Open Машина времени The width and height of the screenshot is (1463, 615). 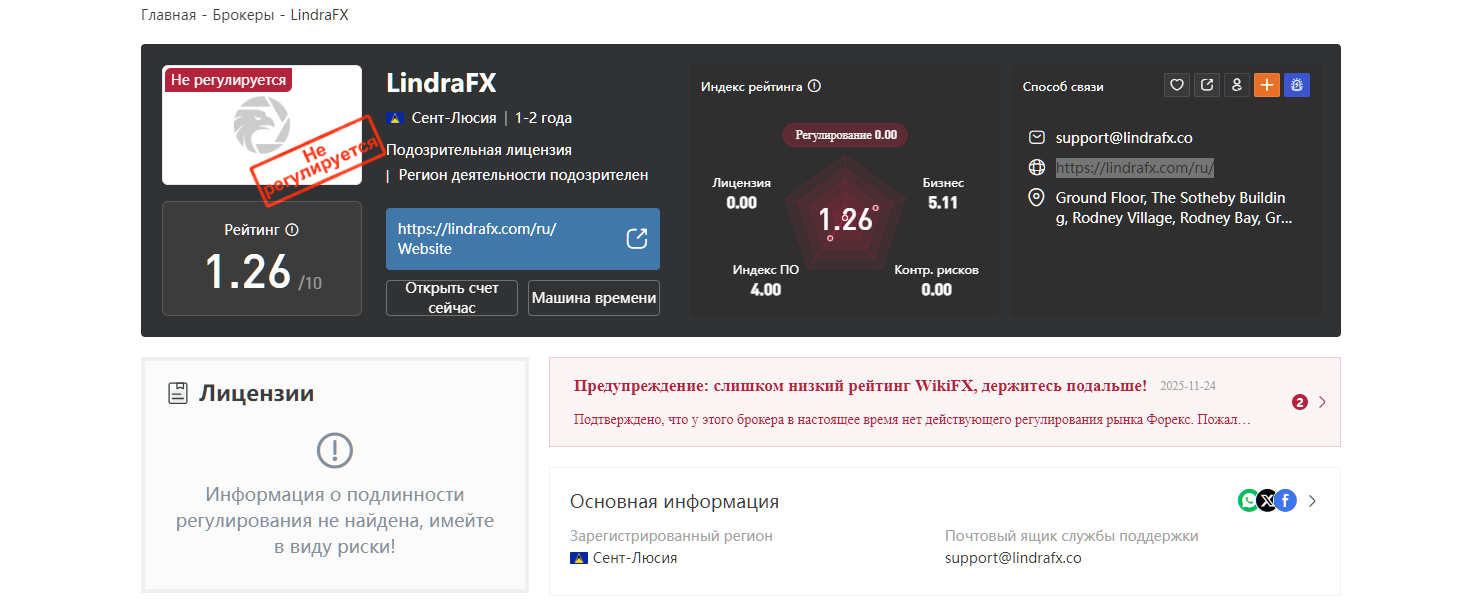[x=593, y=297]
